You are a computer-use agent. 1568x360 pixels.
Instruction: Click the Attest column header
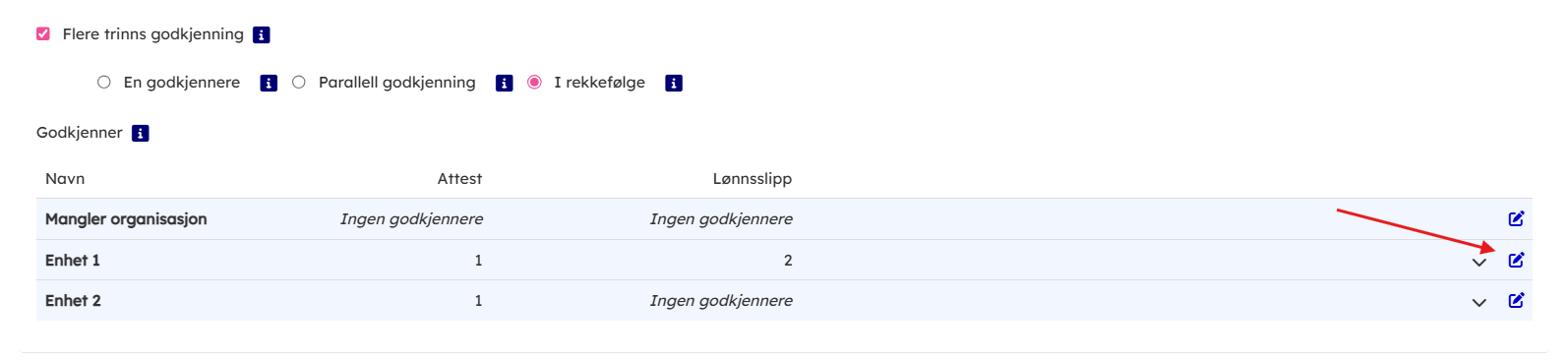459,178
